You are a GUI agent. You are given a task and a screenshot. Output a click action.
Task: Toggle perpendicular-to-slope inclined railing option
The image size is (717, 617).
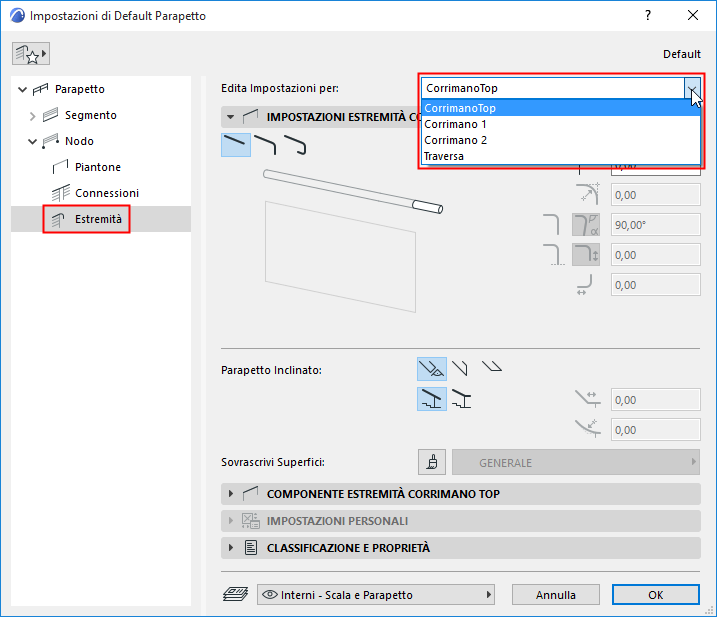point(432,369)
